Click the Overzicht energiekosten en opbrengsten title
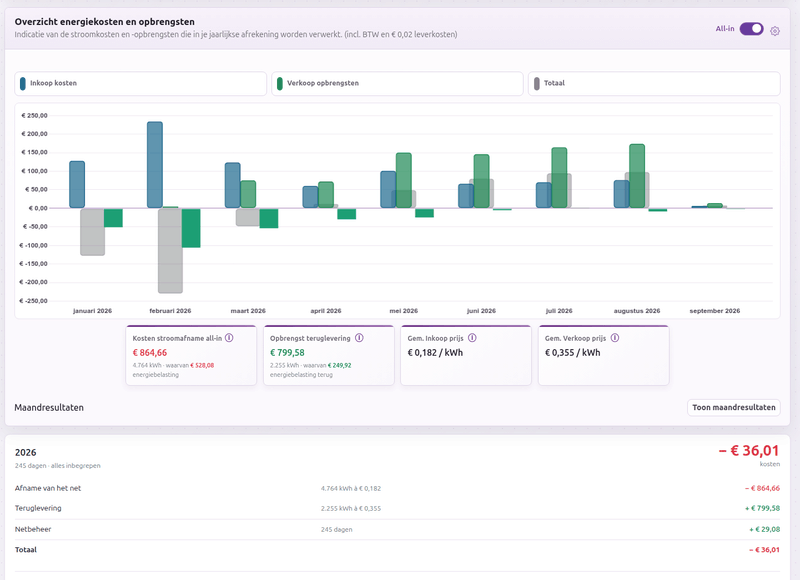The image size is (800, 580). [105, 22]
